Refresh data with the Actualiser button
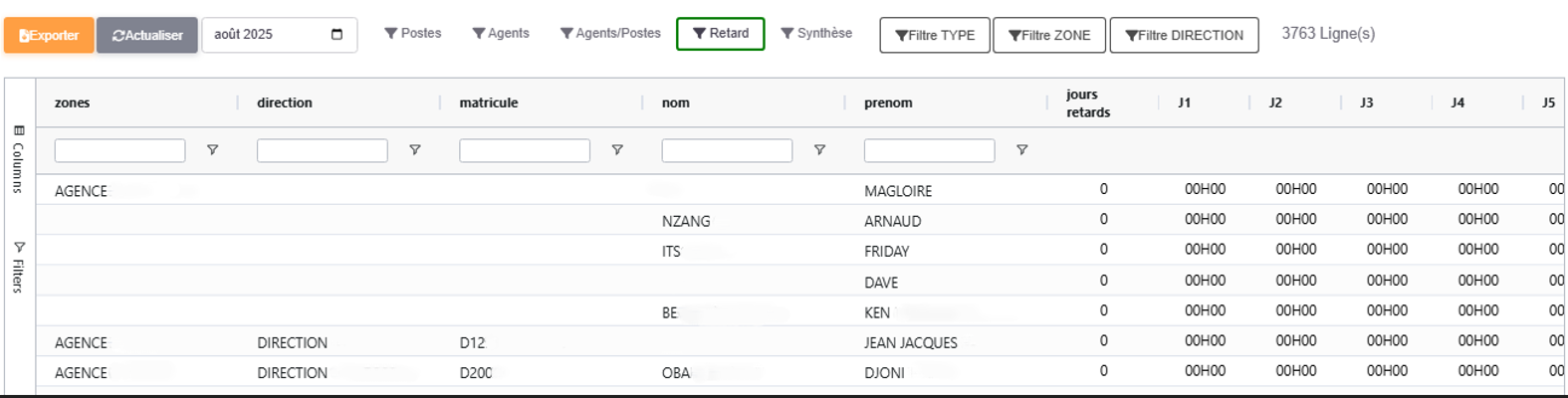The image size is (1568, 398). [147, 35]
